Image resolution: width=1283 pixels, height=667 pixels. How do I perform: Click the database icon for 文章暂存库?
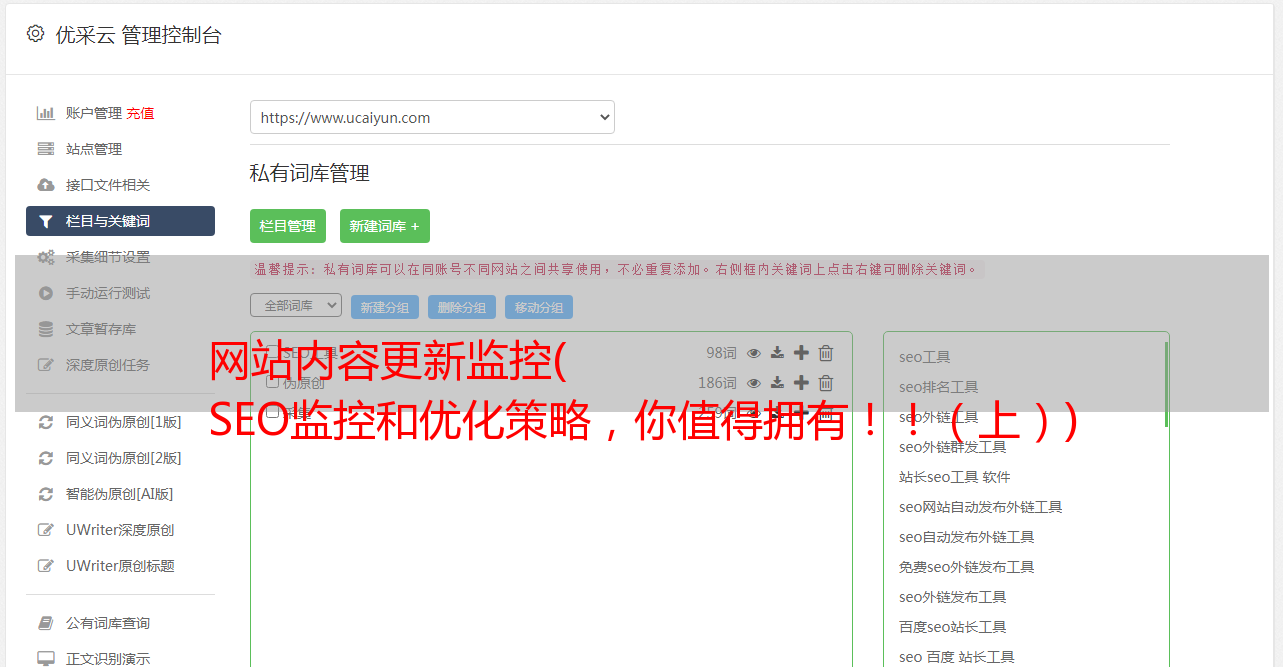pyautogui.click(x=45, y=329)
